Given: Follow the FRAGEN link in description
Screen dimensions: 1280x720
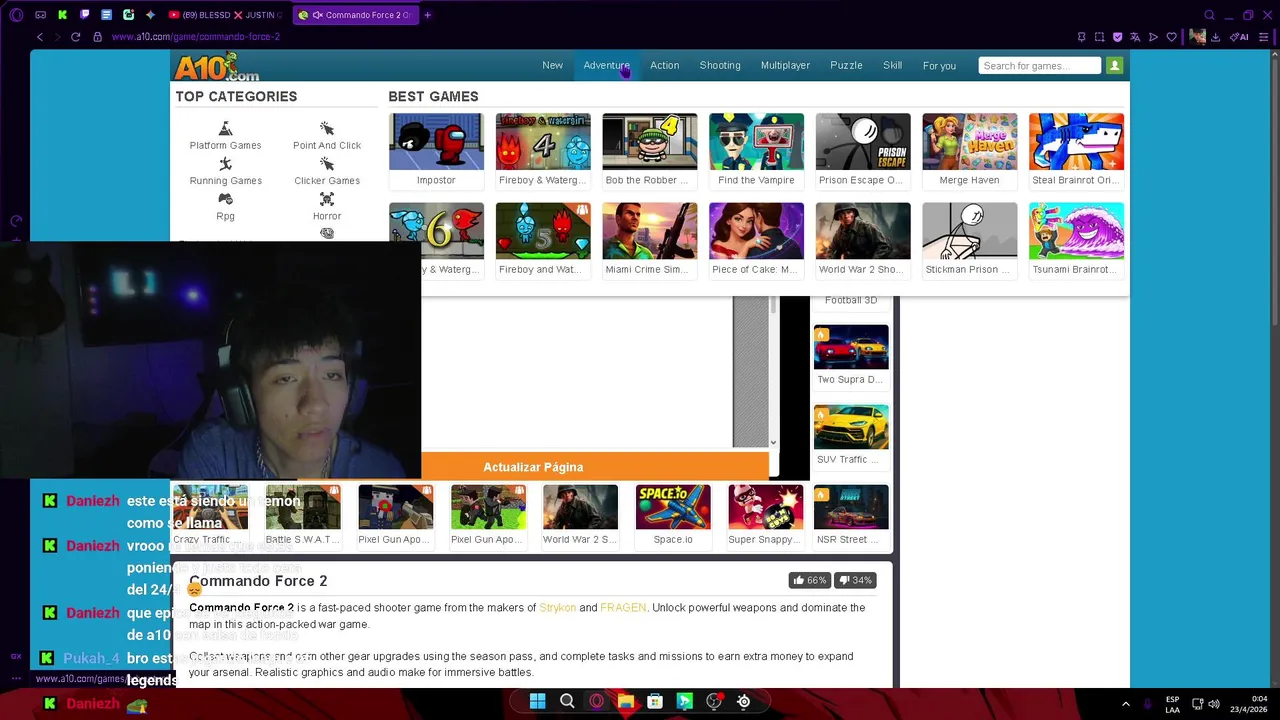Looking at the screenshot, I should 623,608.
